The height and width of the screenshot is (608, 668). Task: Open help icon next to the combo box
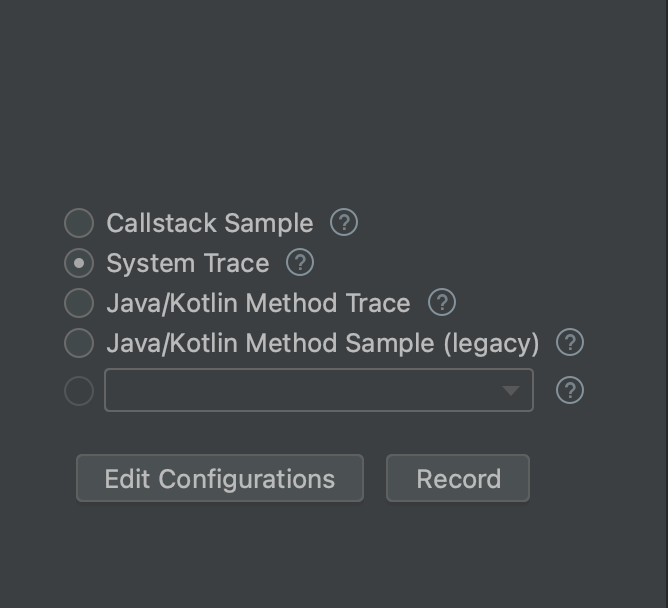pyautogui.click(x=570, y=390)
